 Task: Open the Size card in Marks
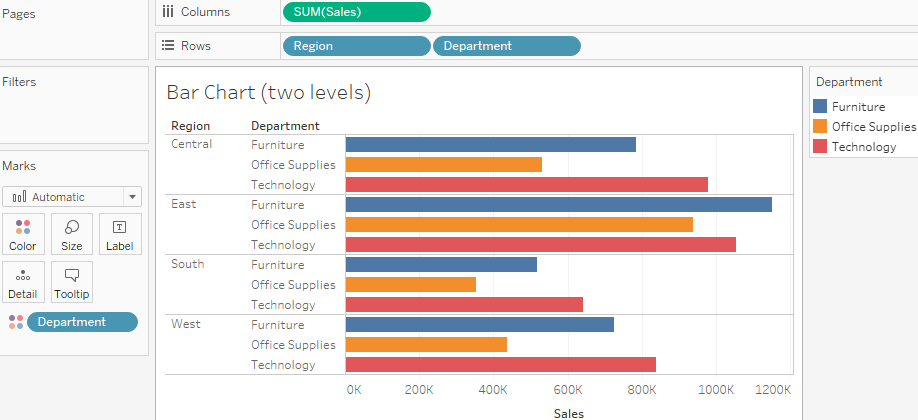coord(71,234)
